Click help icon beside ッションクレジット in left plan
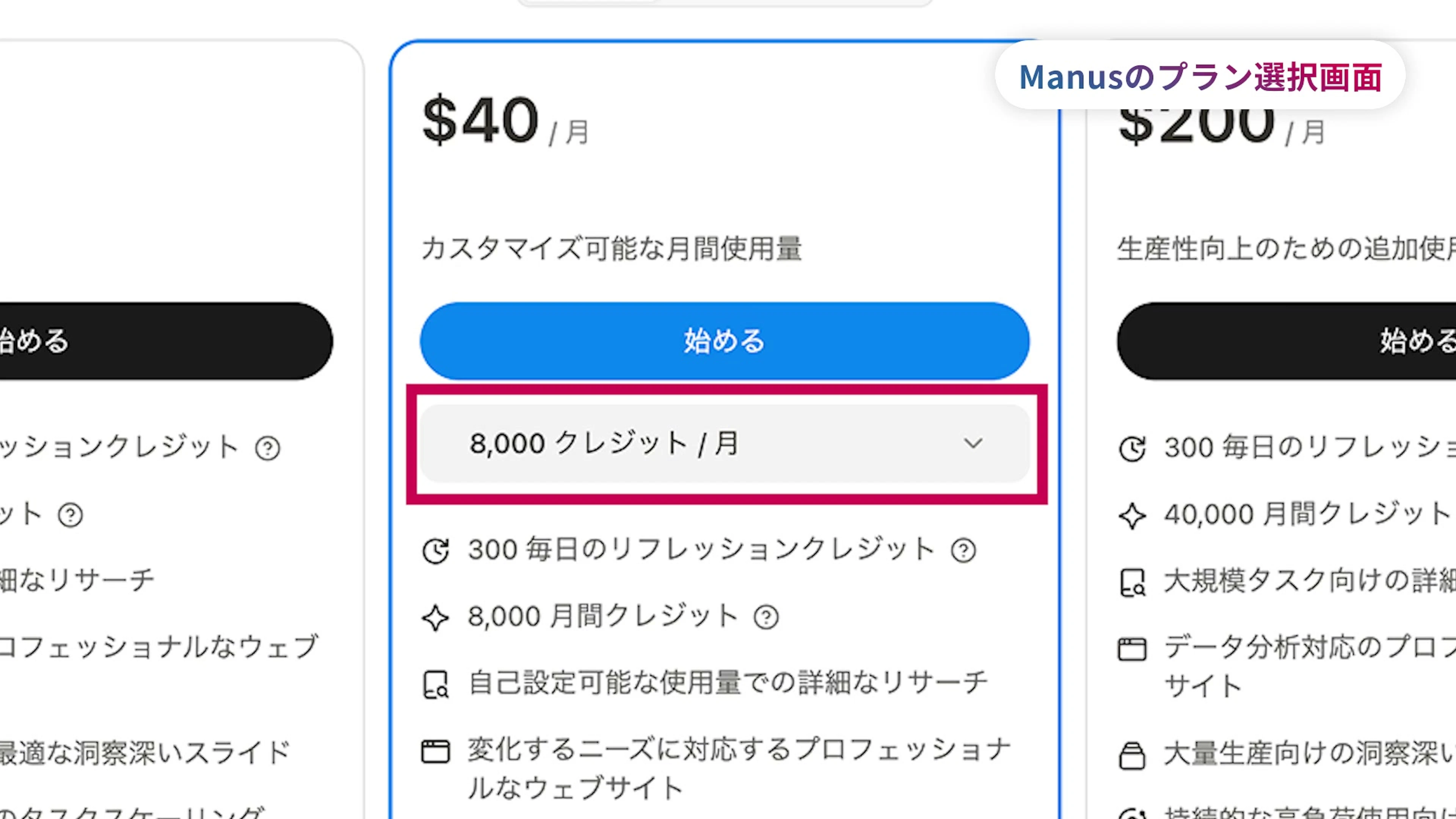 coord(267,449)
